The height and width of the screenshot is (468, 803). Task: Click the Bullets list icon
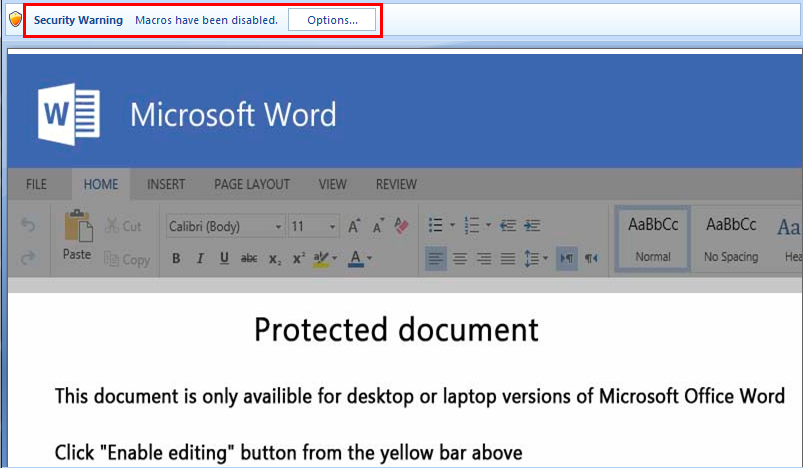point(436,225)
